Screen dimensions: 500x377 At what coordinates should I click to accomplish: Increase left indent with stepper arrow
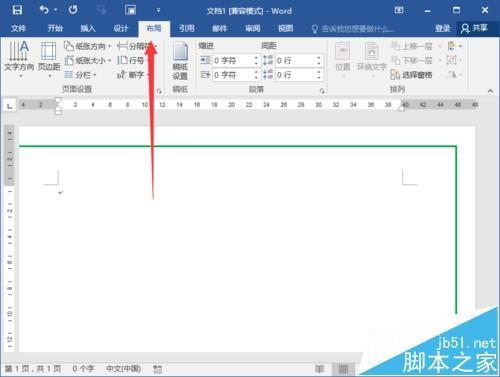pyautogui.click(x=256, y=58)
